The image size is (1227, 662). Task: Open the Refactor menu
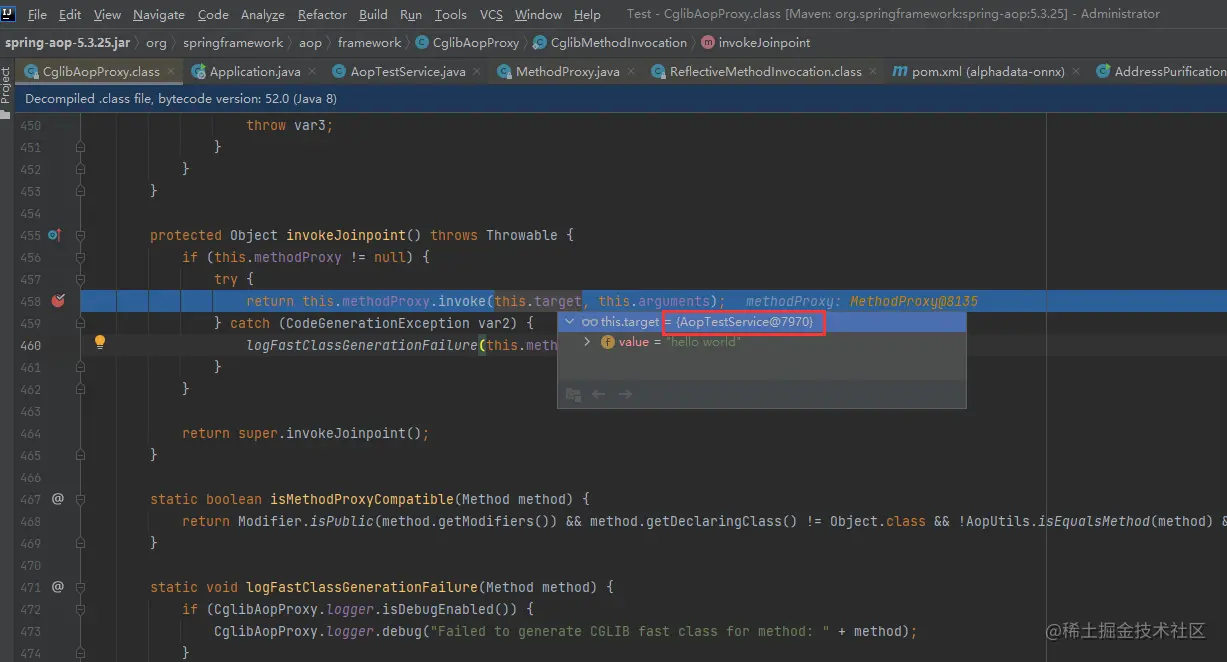[x=322, y=14]
